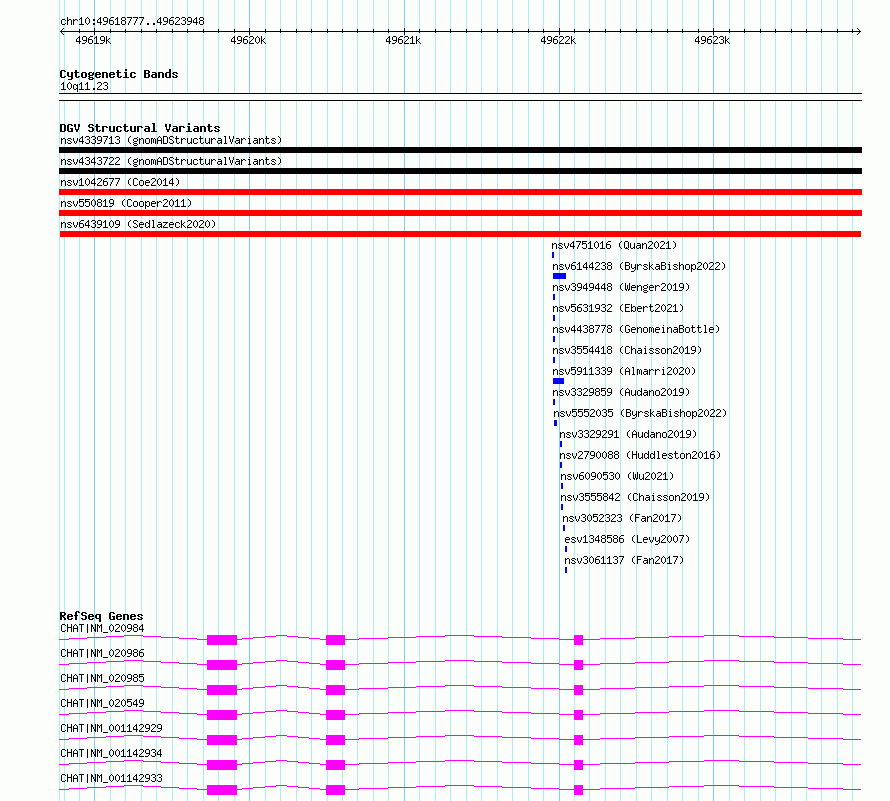This screenshot has height=801, width=890.
Task: Select the CHAT|NM_001142933 transcript label
Action: pos(111,778)
